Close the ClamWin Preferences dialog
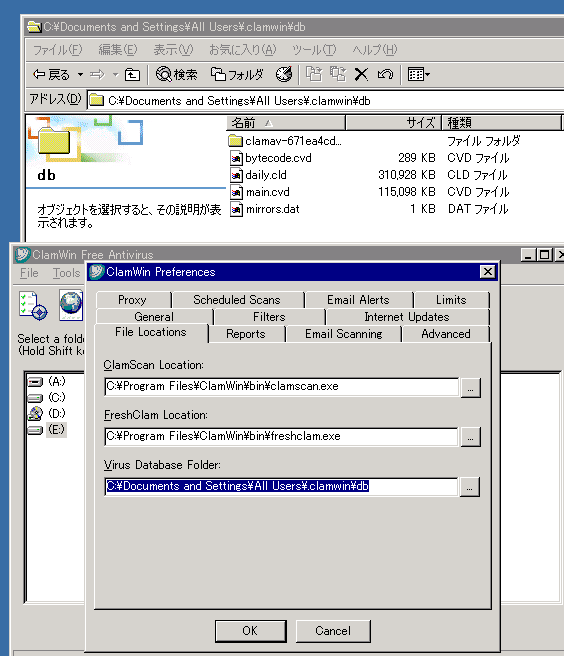Viewport: 564px width, 656px height. click(487, 272)
